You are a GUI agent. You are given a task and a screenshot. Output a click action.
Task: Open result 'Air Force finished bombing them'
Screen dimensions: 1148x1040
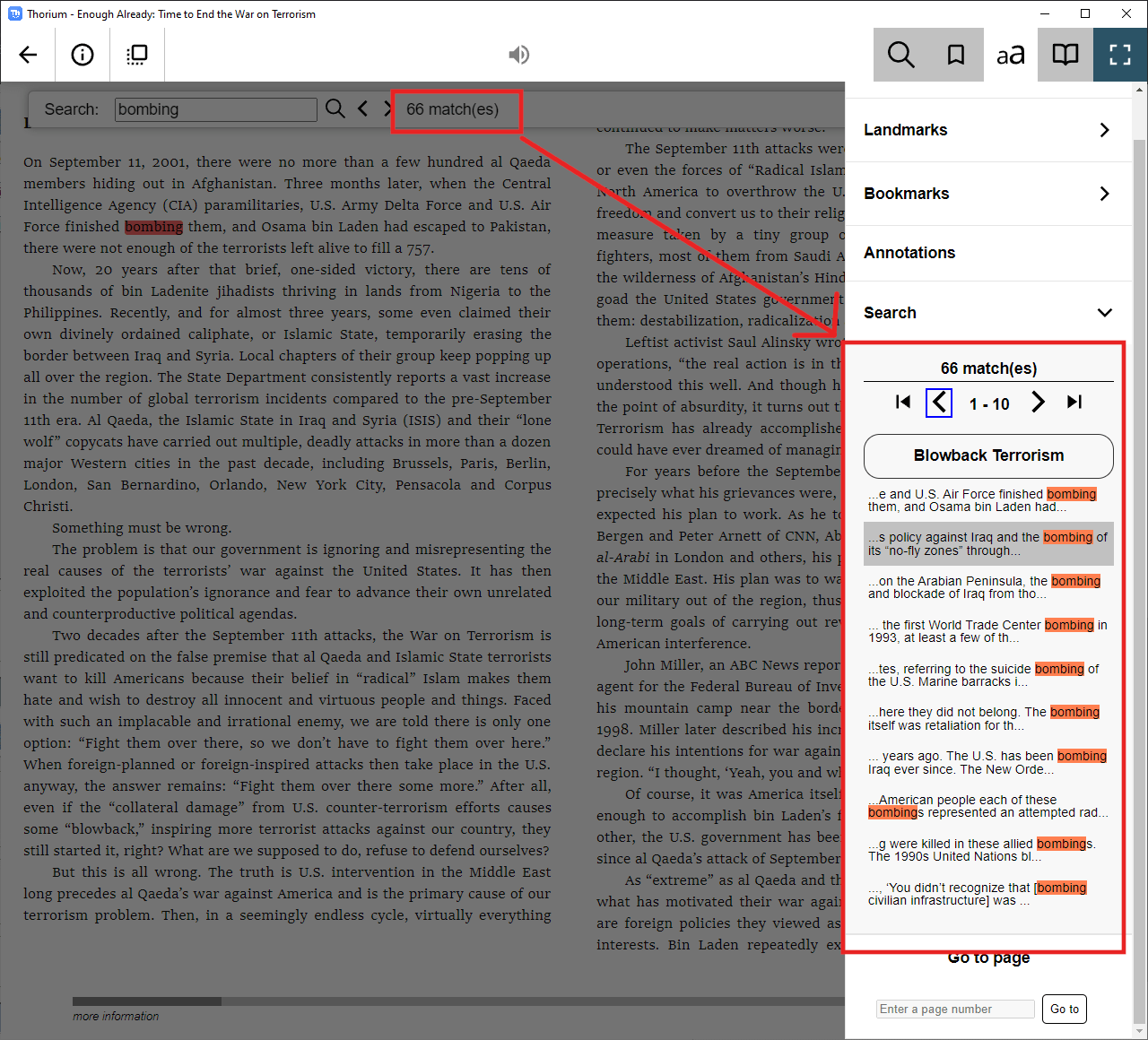point(988,500)
